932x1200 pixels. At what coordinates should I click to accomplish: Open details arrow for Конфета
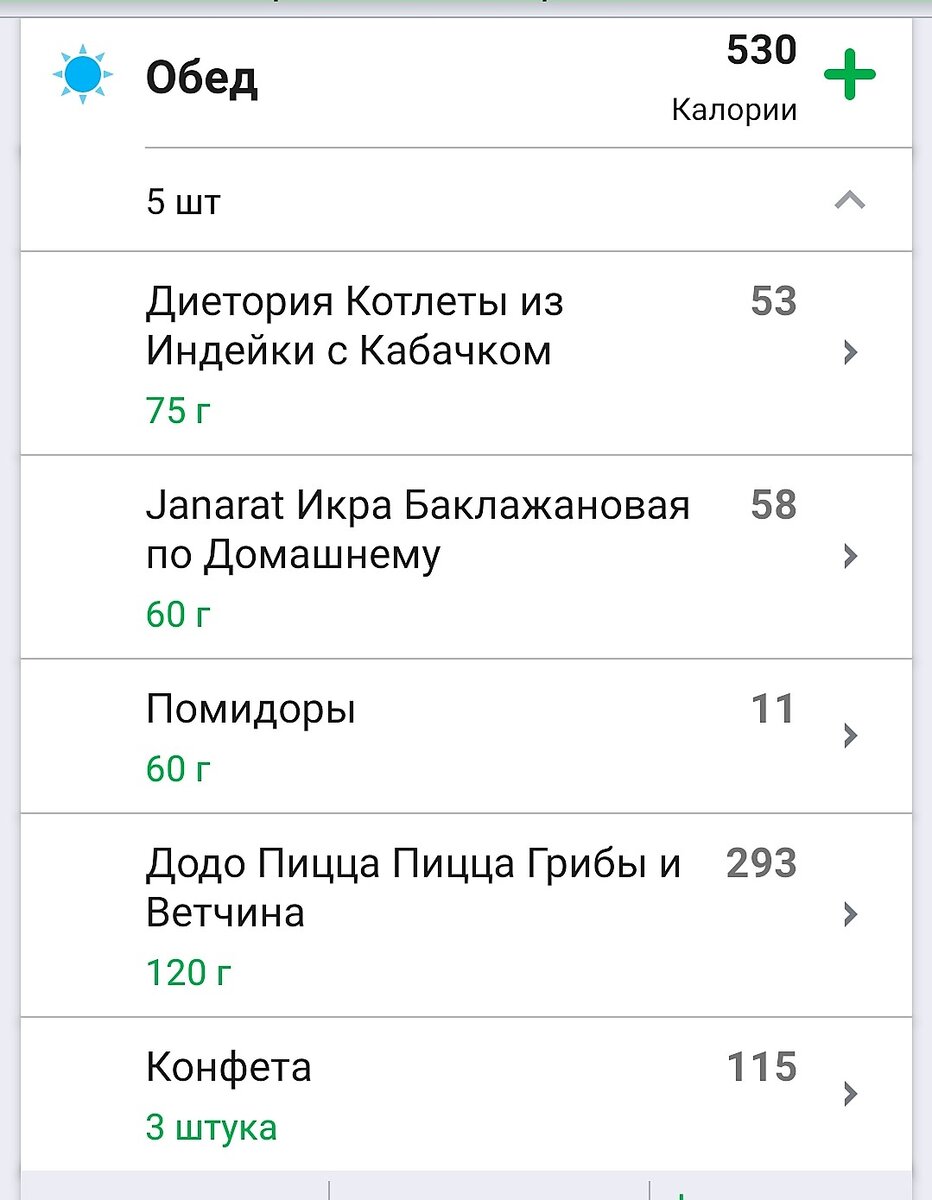tap(850, 1093)
